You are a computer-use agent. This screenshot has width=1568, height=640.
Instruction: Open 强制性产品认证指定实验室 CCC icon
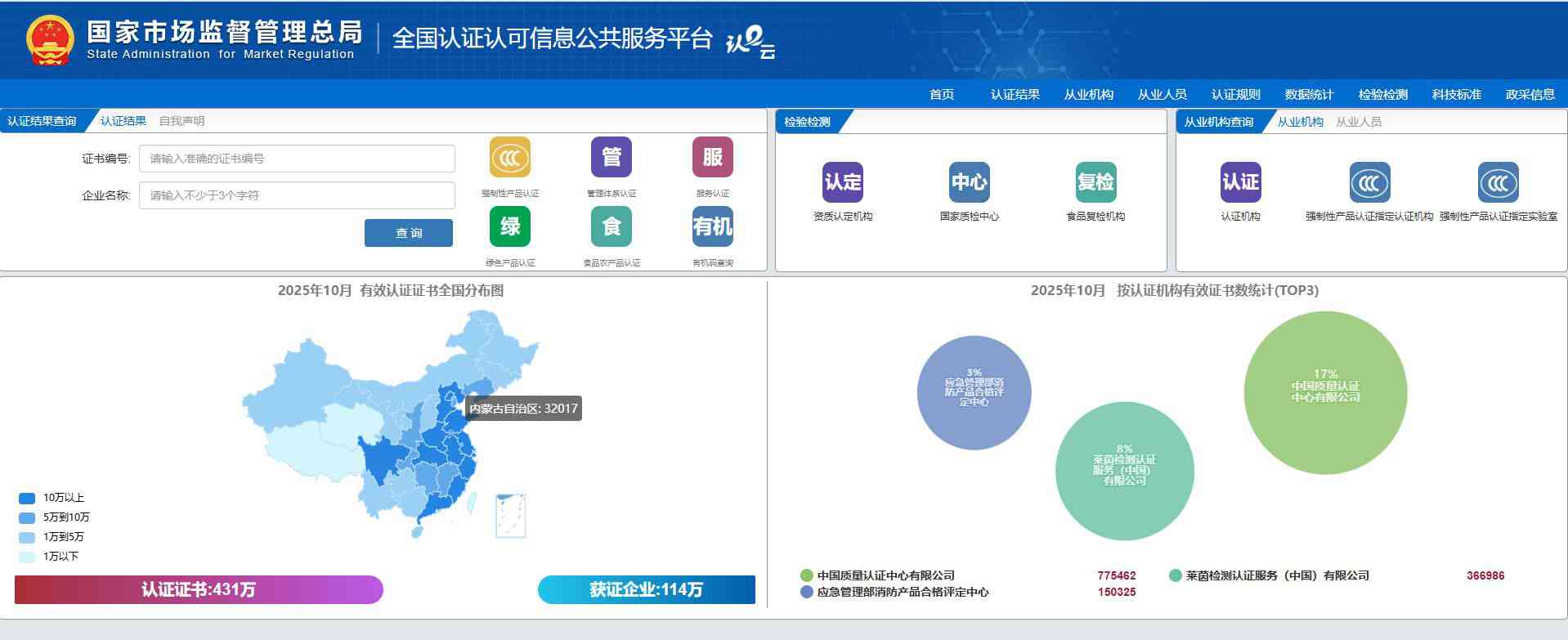[x=1498, y=182]
